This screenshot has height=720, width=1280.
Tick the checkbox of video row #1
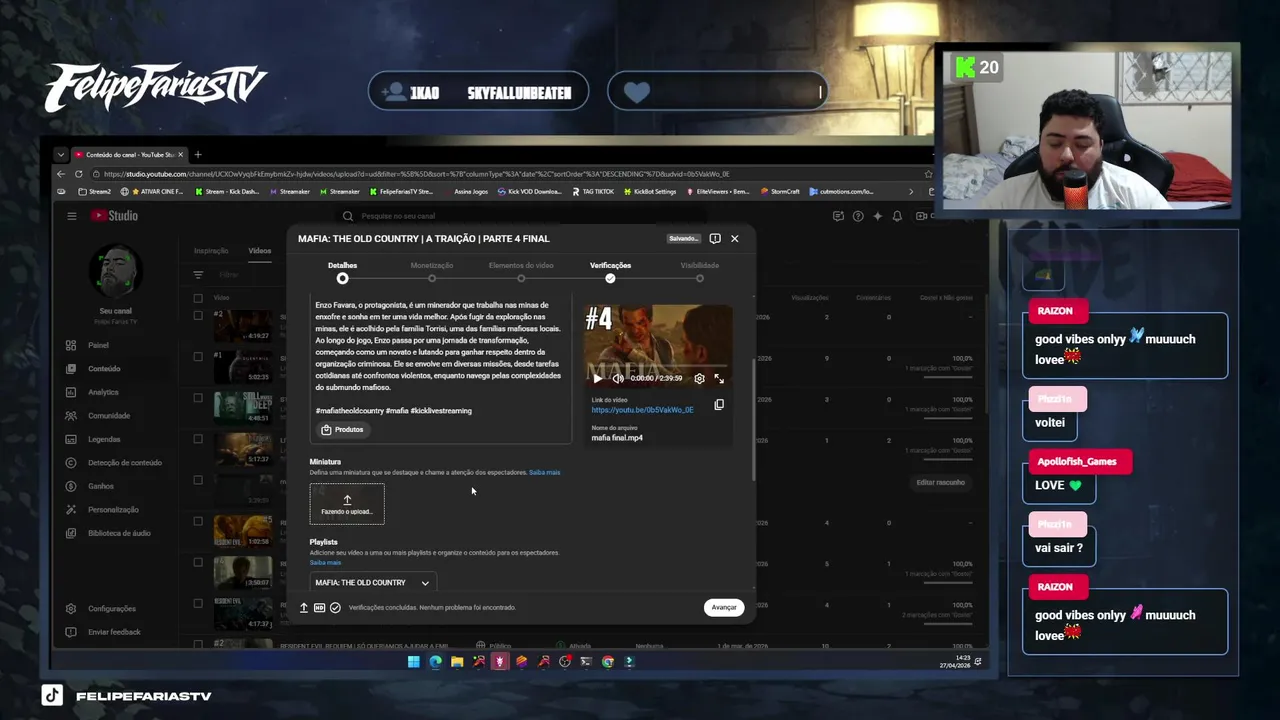point(198,356)
